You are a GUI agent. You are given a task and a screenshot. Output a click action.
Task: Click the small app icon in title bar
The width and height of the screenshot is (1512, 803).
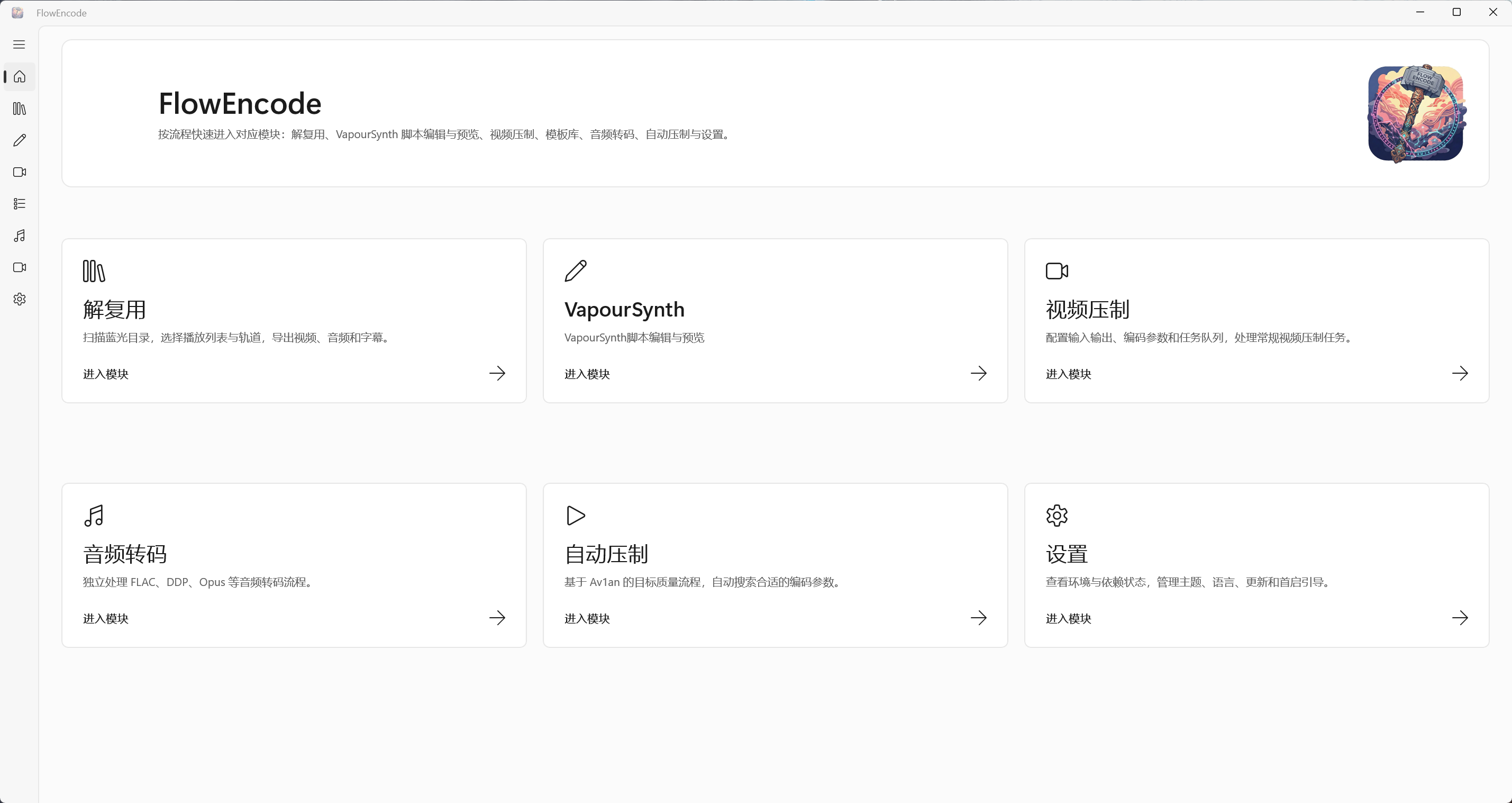tap(17, 12)
